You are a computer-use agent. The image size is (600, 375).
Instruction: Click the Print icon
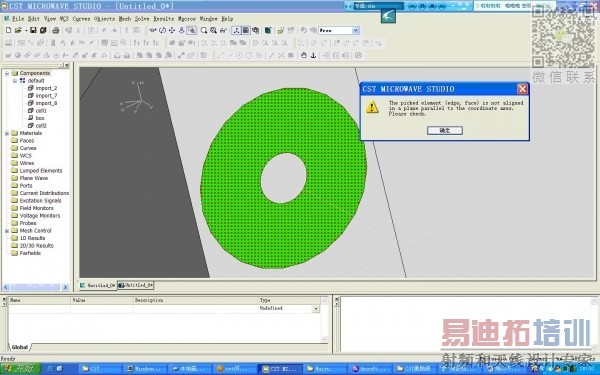pos(55,30)
